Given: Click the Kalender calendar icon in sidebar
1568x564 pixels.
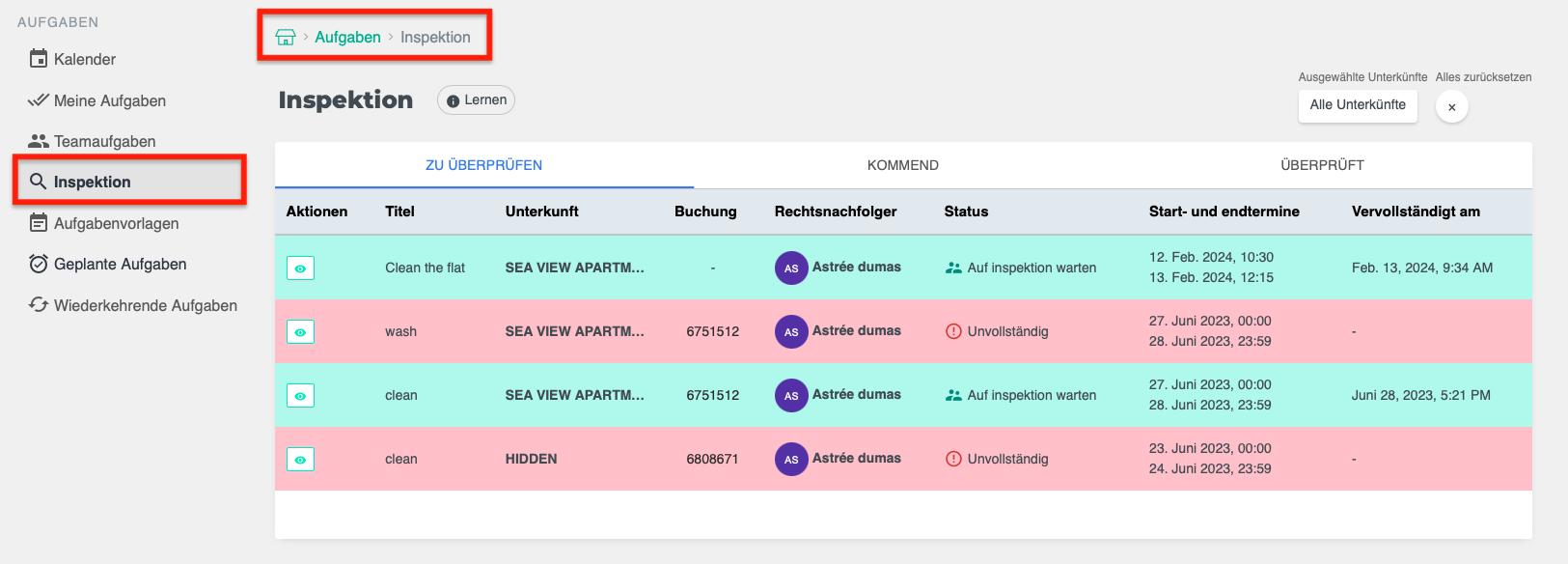Looking at the screenshot, I should [x=39, y=59].
